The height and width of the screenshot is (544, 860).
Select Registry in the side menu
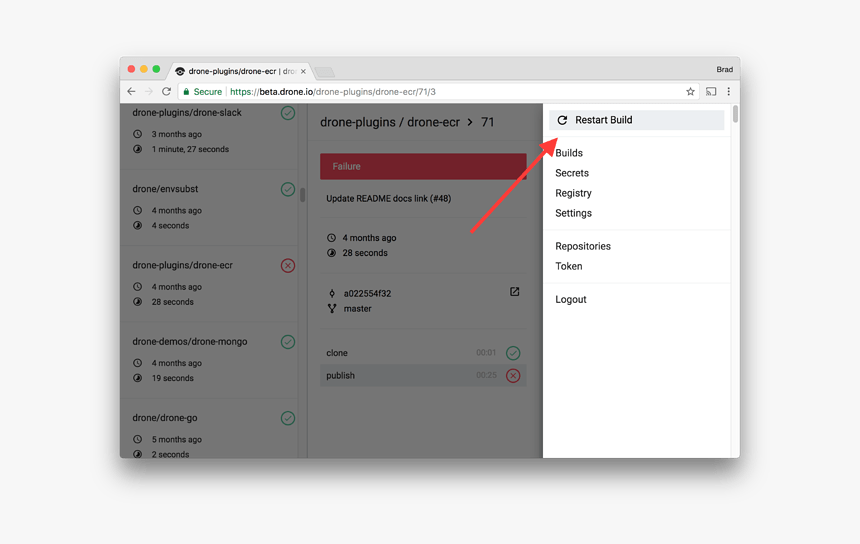coord(573,193)
